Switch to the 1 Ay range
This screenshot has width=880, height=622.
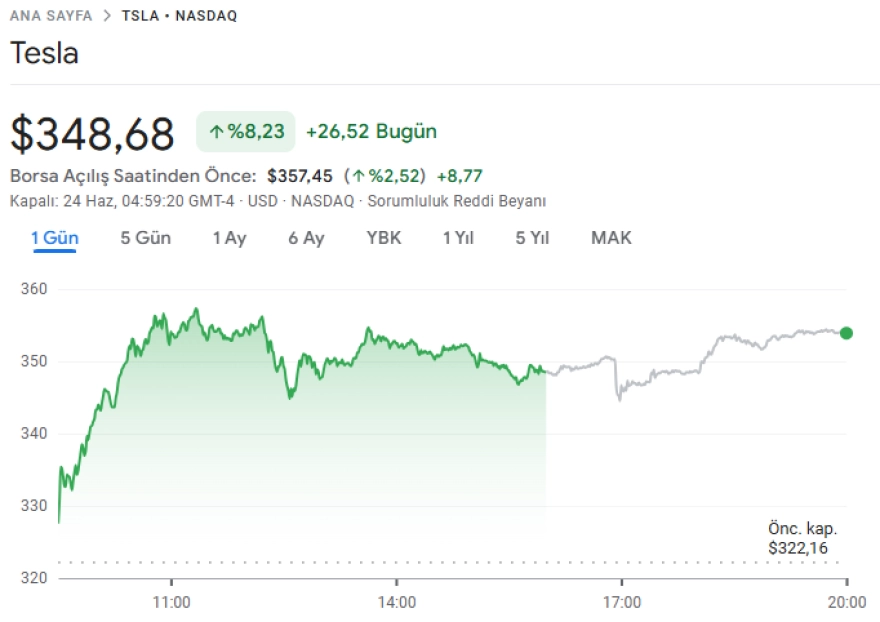(x=229, y=238)
